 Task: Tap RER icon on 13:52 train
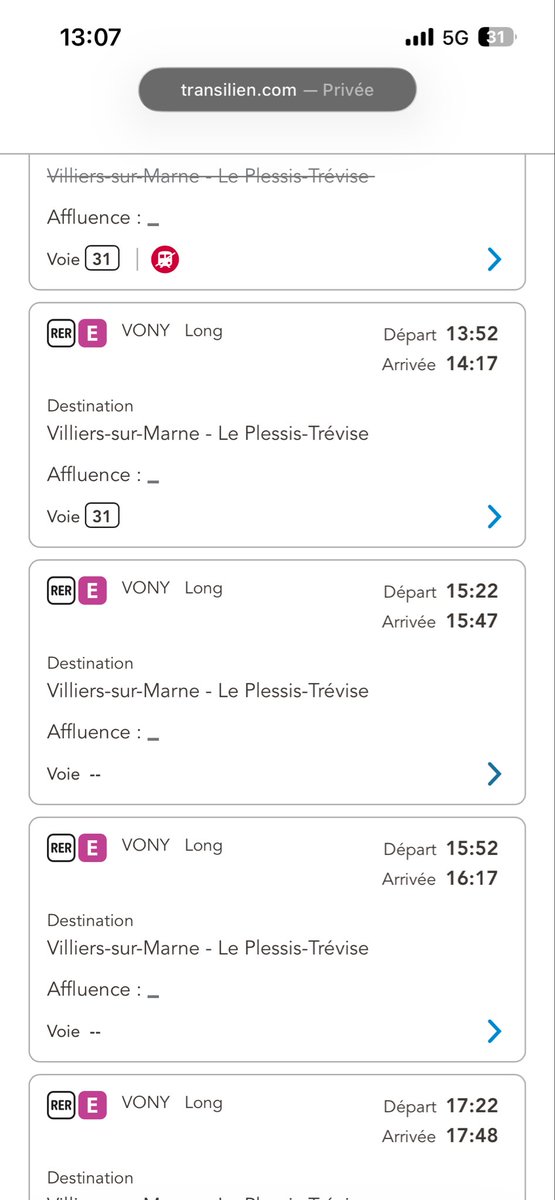point(61,334)
